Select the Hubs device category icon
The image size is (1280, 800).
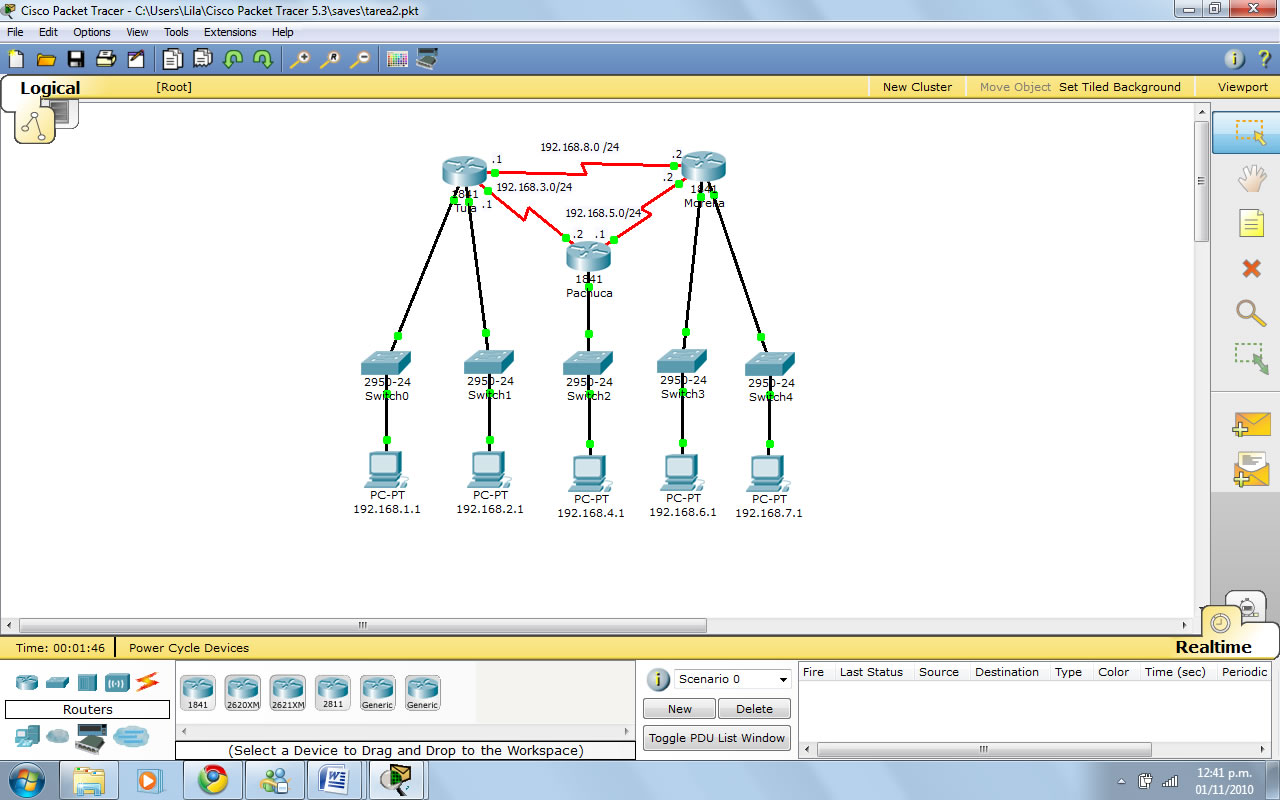[87, 682]
